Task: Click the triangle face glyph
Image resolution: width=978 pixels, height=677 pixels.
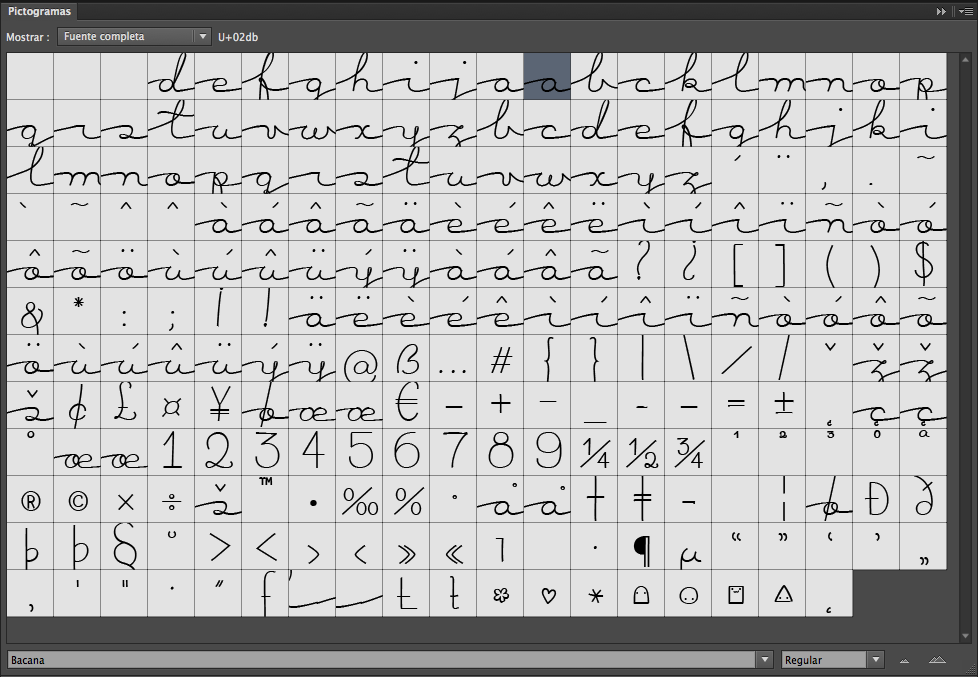Action: (x=782, y=594)
